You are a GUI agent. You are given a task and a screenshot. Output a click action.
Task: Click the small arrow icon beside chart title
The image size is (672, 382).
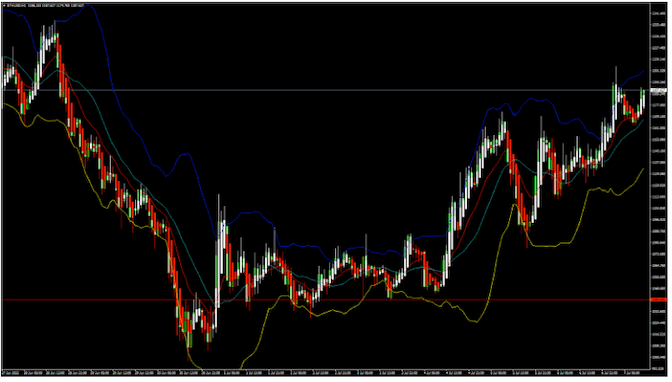coord(4,6)
